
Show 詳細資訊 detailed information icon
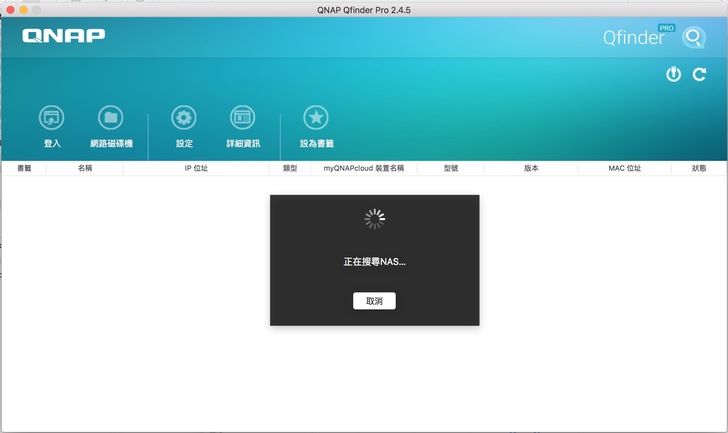pyautogui.click(x=242, y=118)
